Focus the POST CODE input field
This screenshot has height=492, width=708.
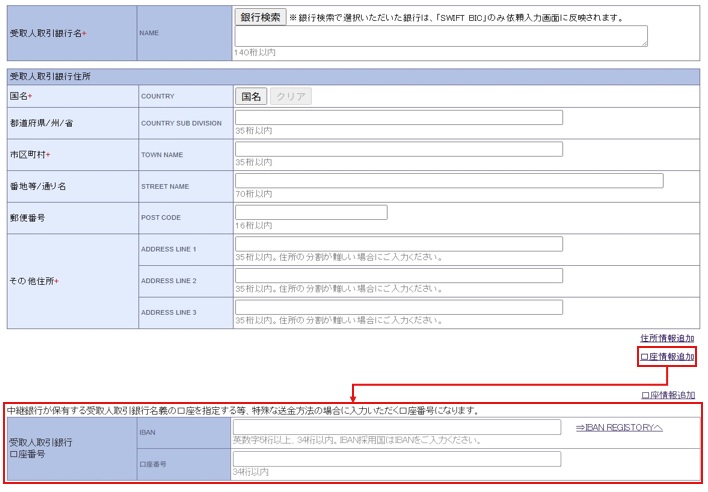311,213
